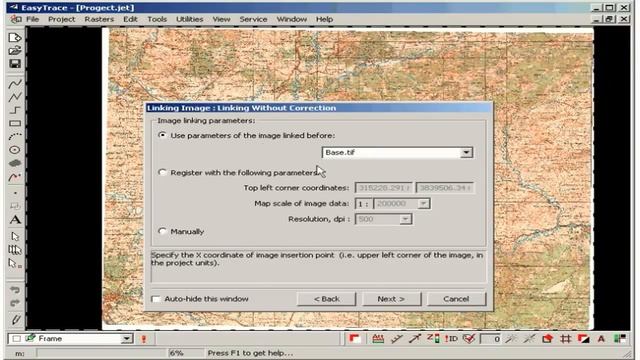Viewport: 640px width, 360px height.
Task: Click the '< Back' button
Action: coord(327,299)
